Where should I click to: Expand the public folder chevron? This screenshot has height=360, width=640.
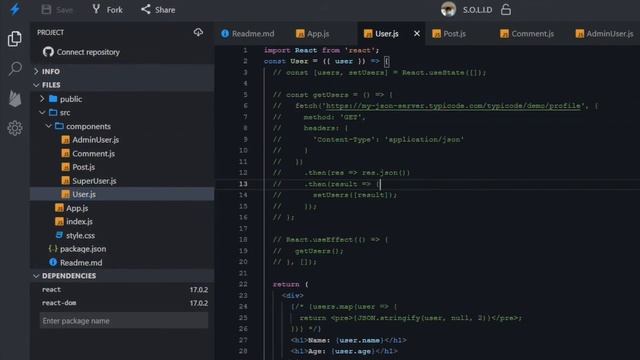(x=42, y=99)
